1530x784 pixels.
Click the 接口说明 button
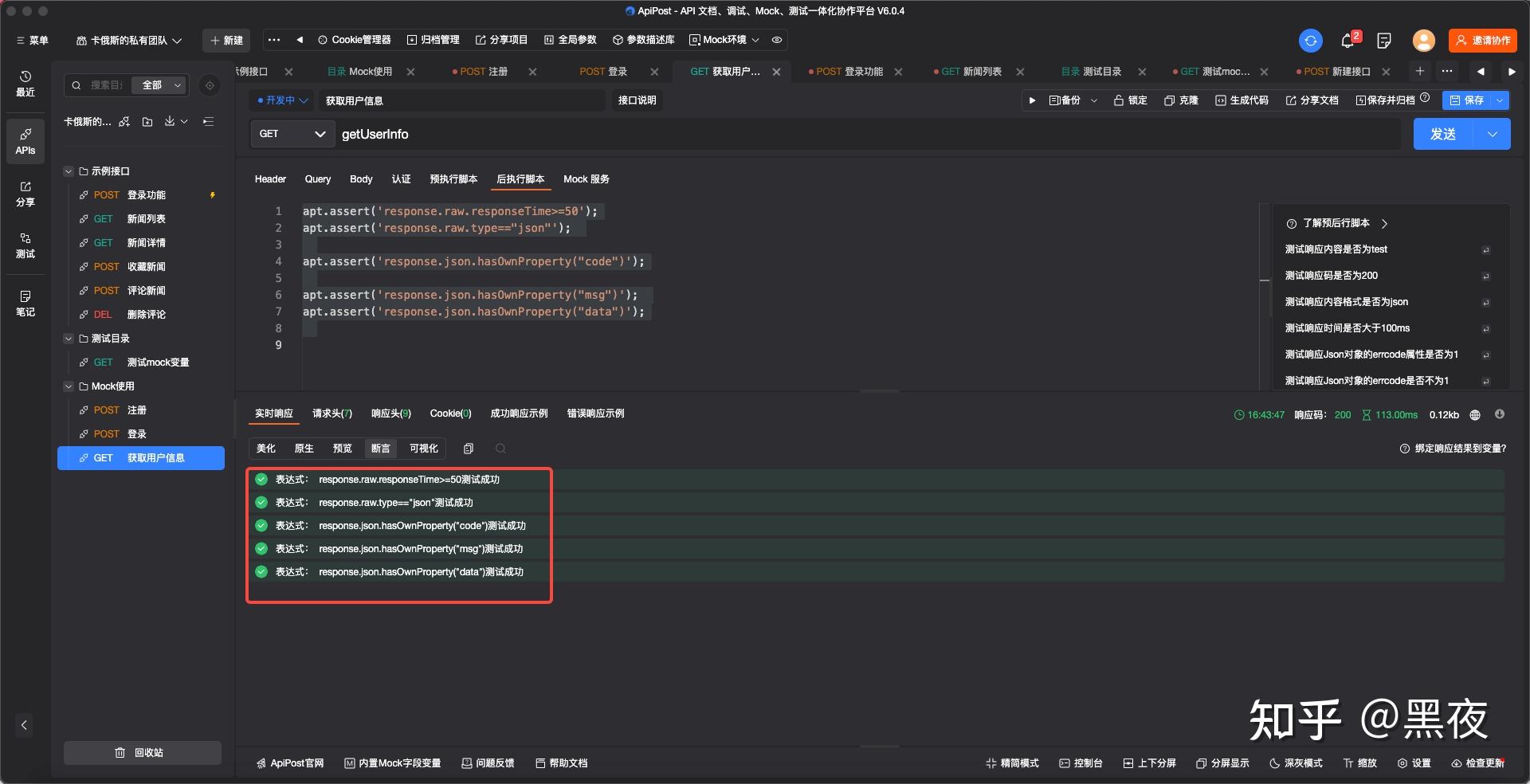point(637,100)
